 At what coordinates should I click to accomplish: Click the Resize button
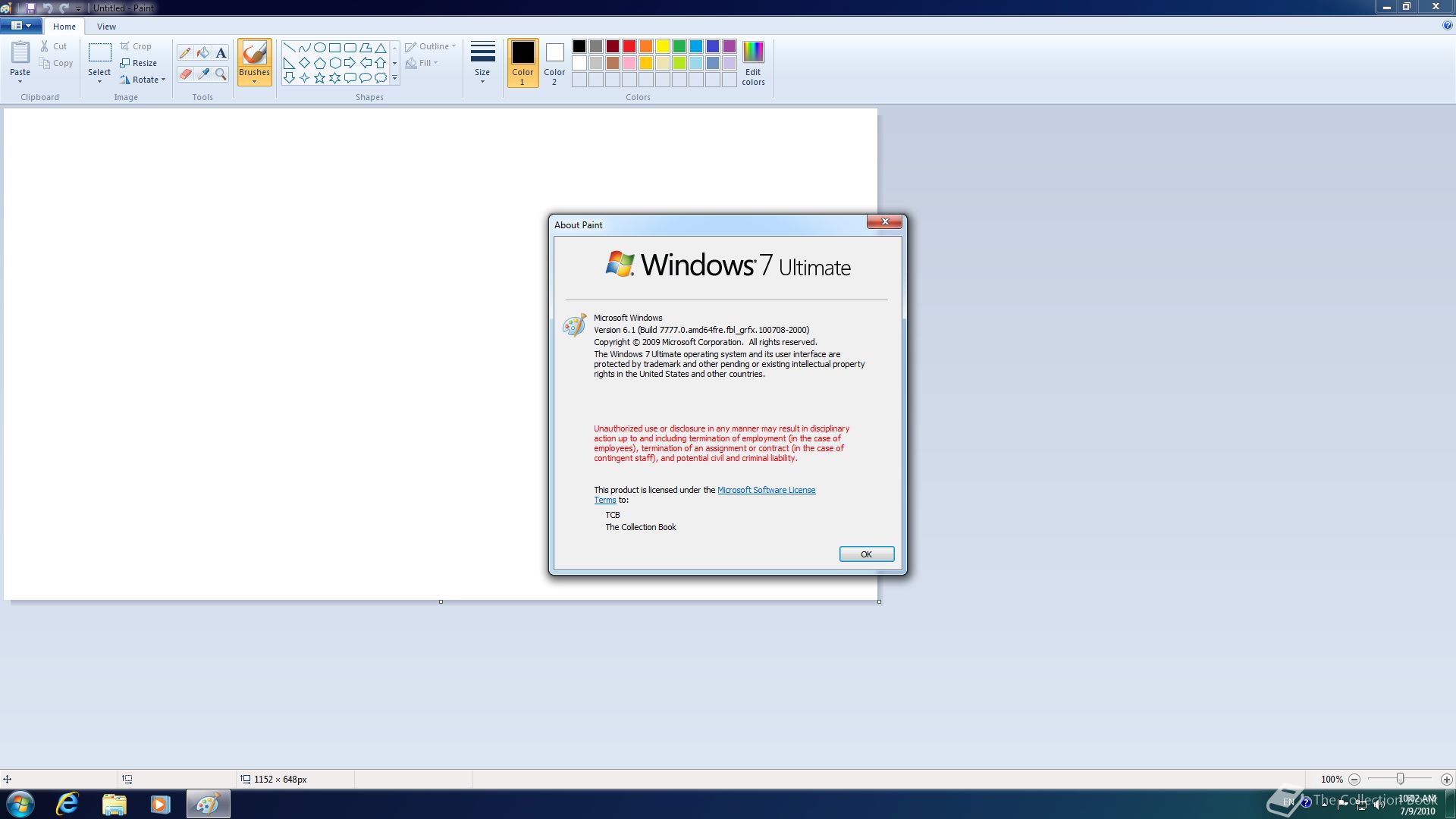(138, 63)
